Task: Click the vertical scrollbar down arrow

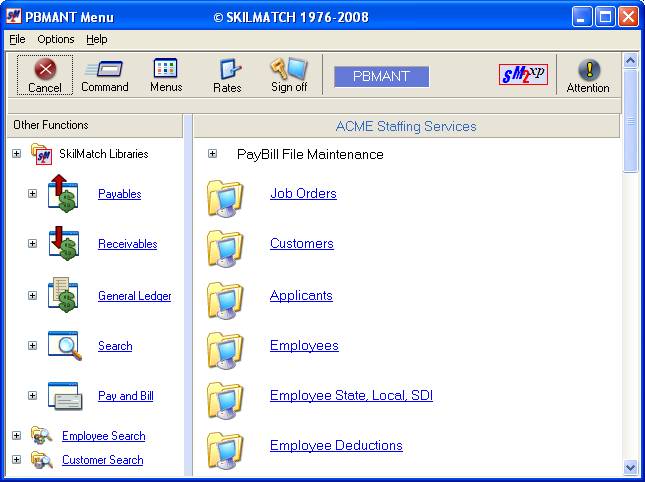Action: pyautogui.click(x=630, y=467)
